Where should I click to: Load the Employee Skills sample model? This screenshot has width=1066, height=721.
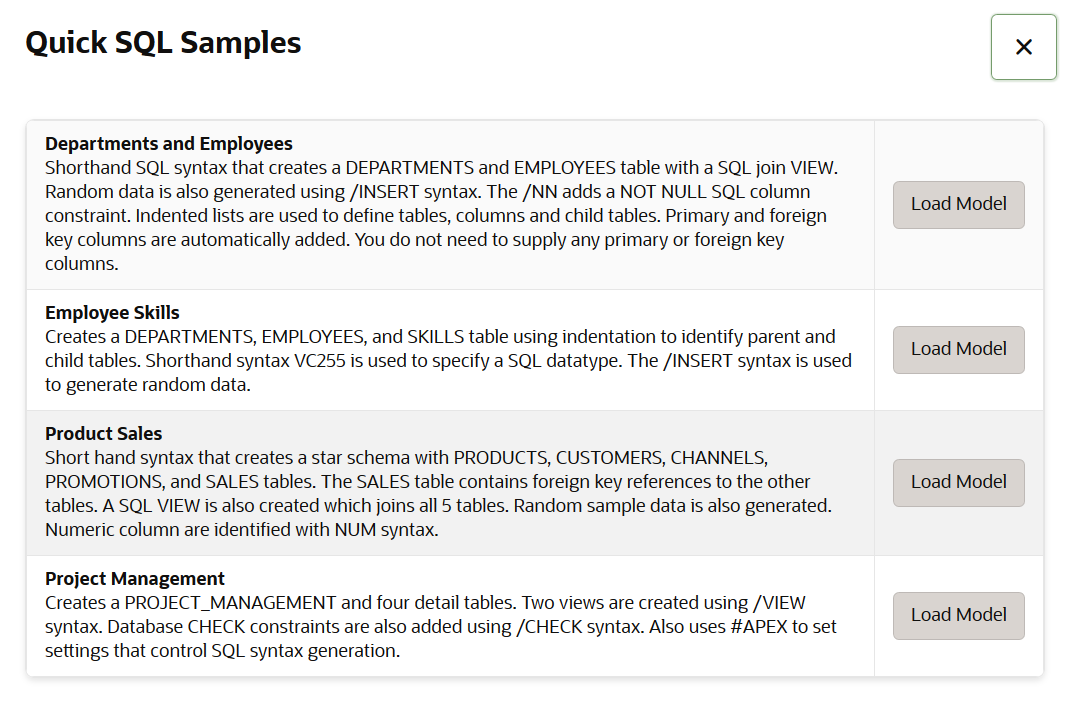(958, 349)
